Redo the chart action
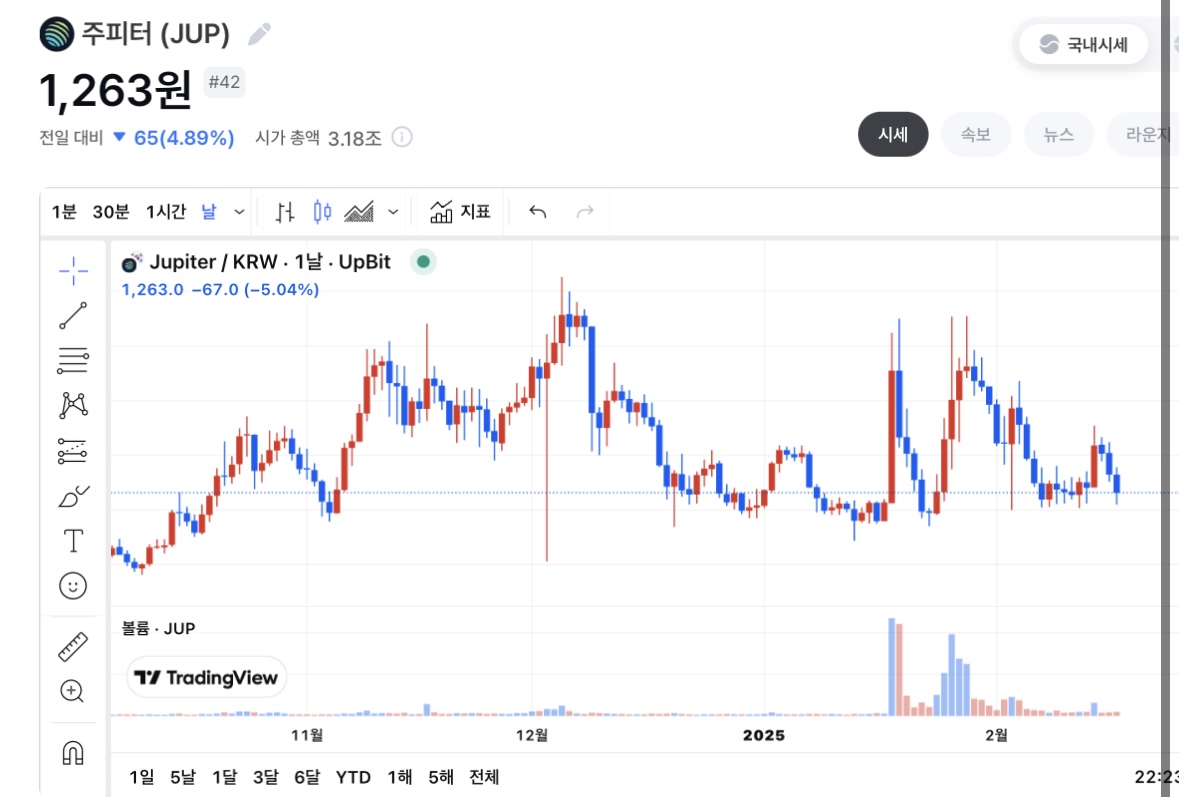Image resolution: width=1179 pixels, height=797 pixels. (x=585, y=212)
